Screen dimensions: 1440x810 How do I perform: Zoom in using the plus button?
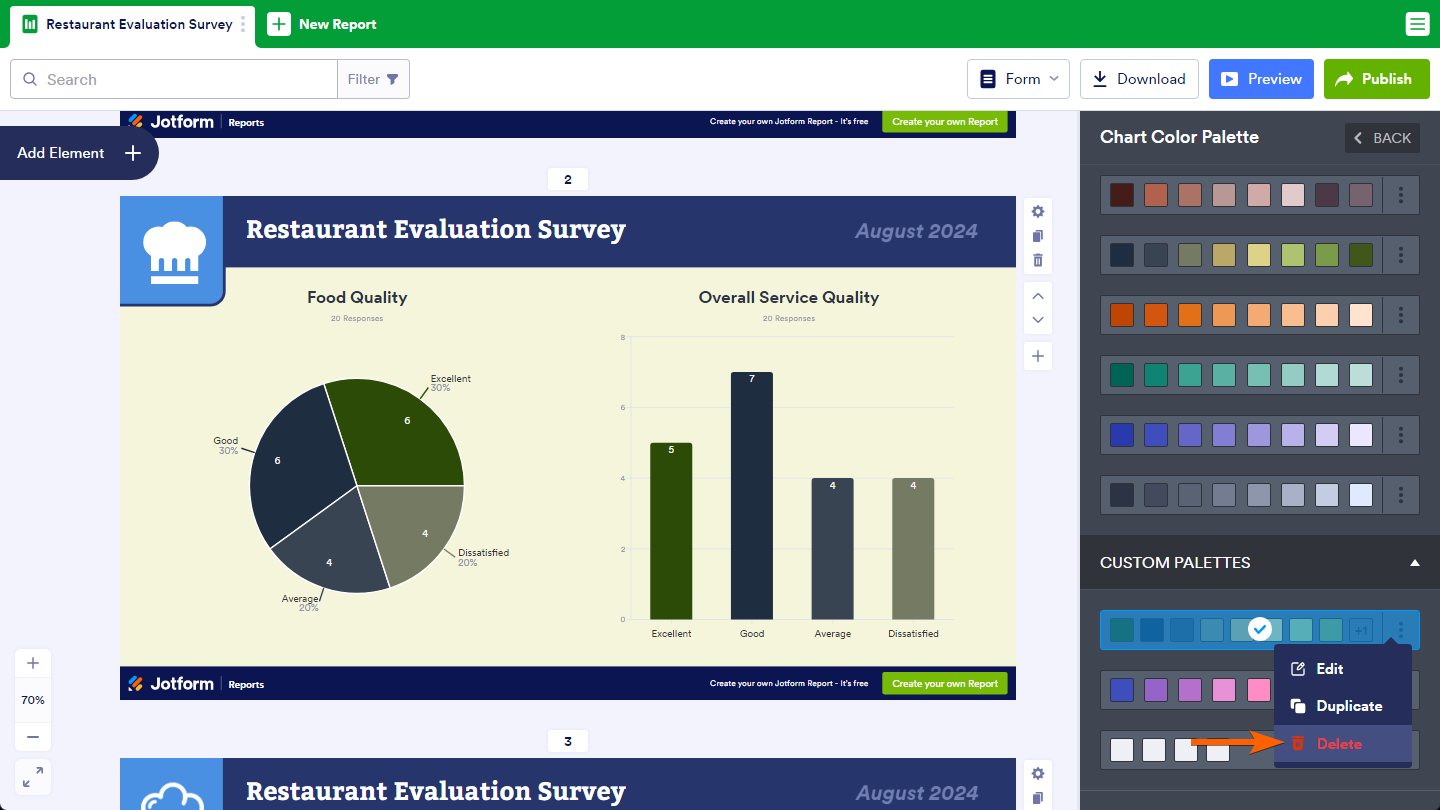(x=33, y=663)
